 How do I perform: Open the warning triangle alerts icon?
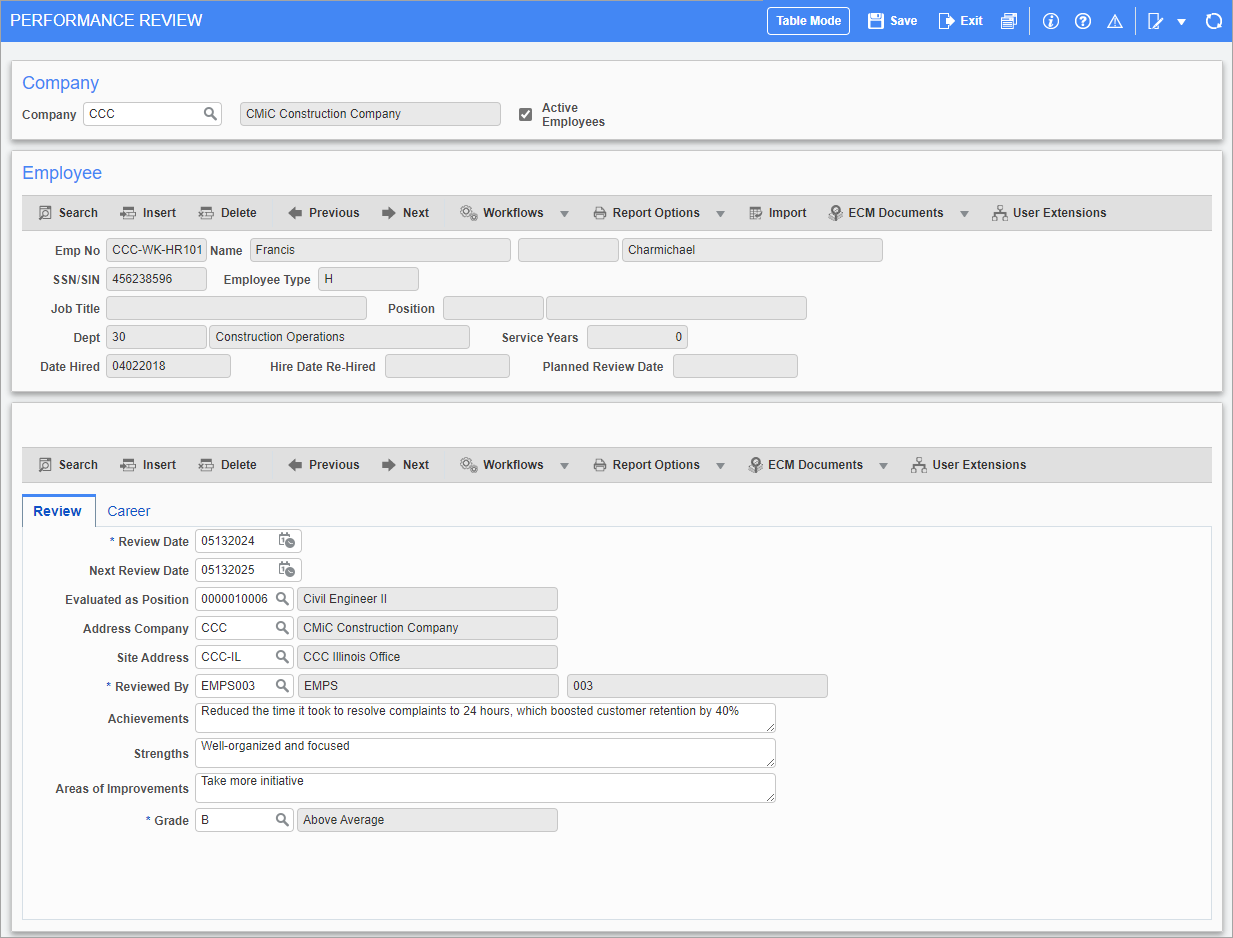[x=1114, y=21]
